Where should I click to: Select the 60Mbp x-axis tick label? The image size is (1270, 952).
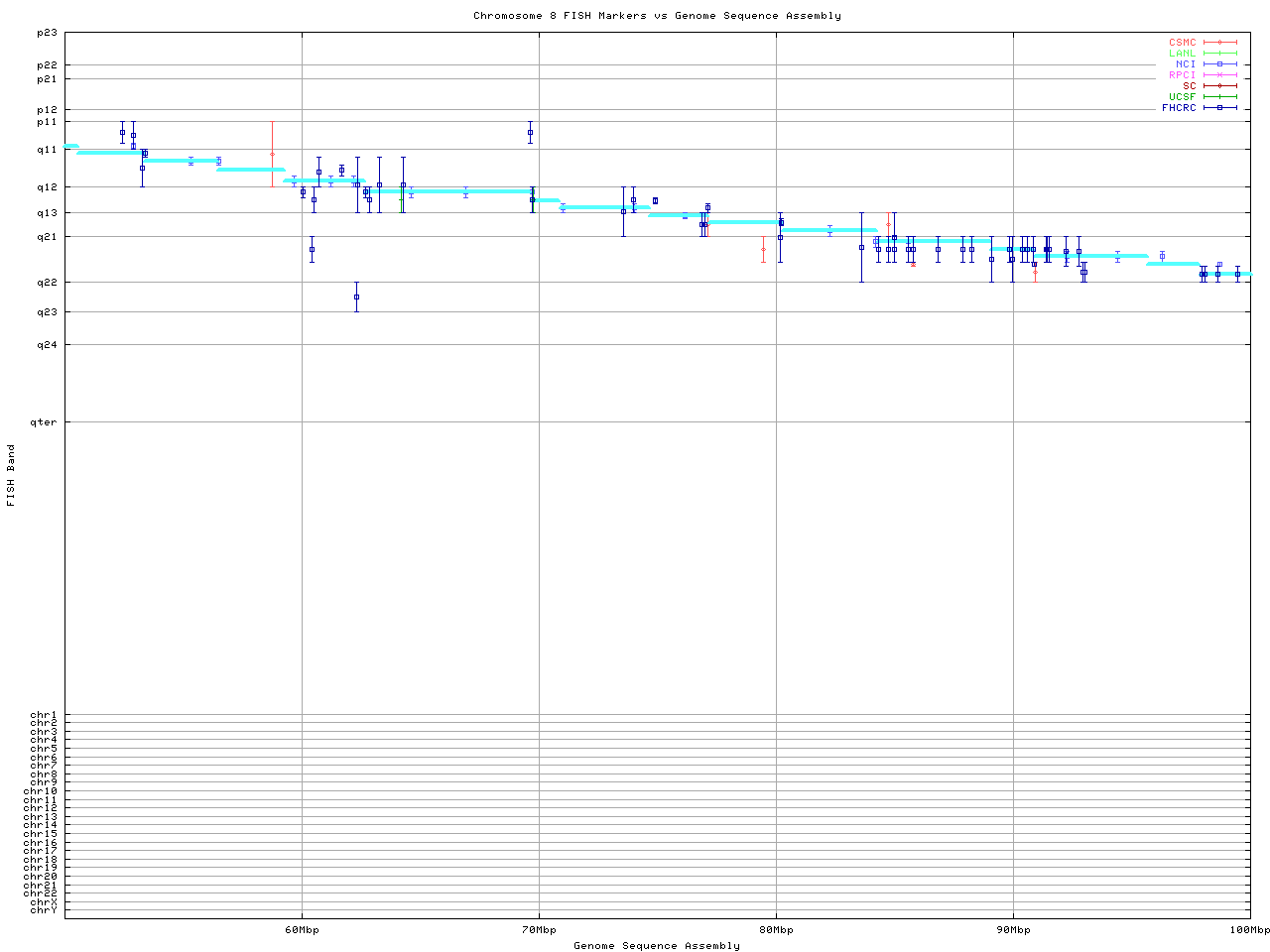click(302, 930)
